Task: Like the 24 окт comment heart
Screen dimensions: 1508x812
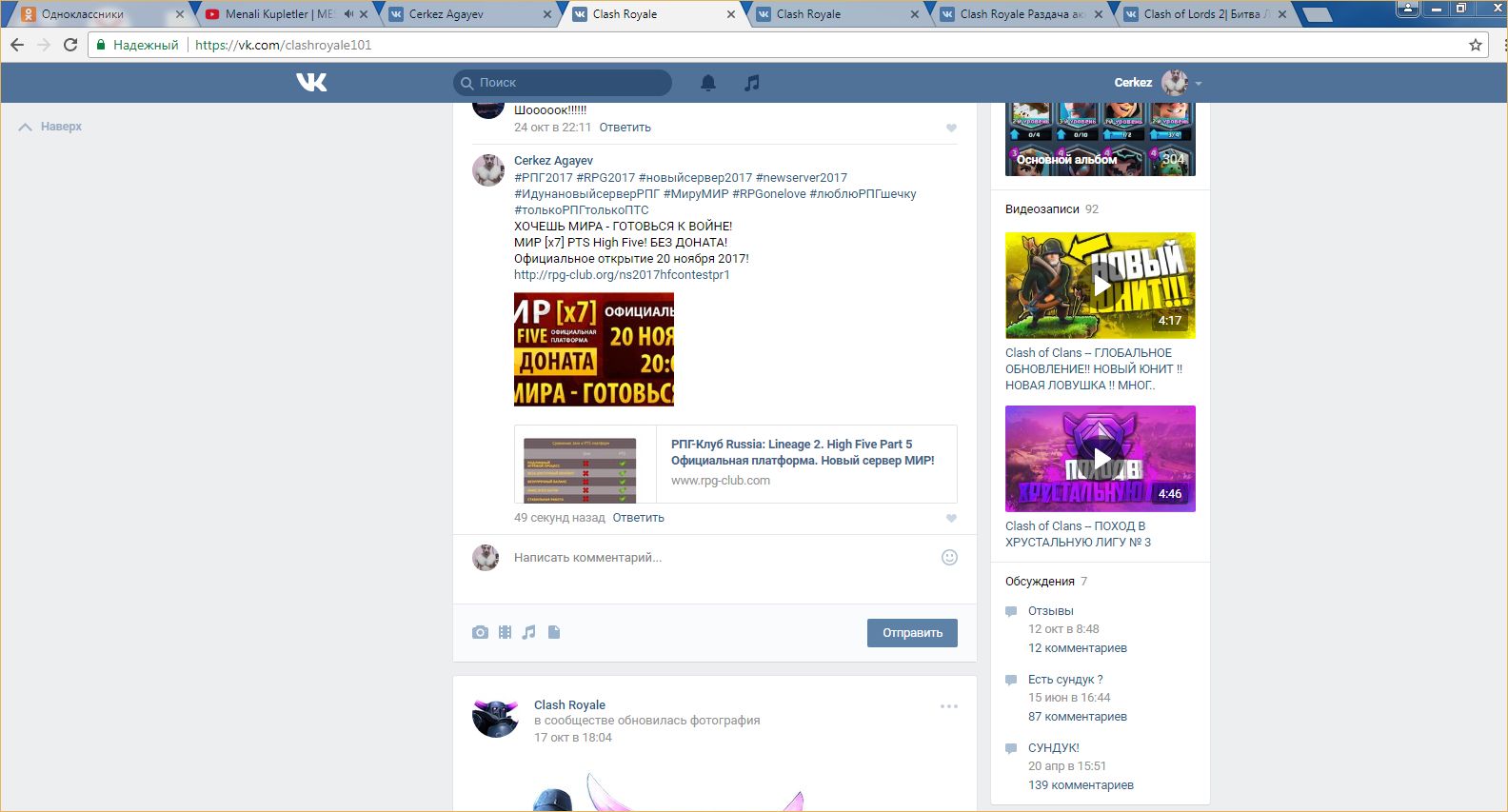Action: tap(951, 129)
